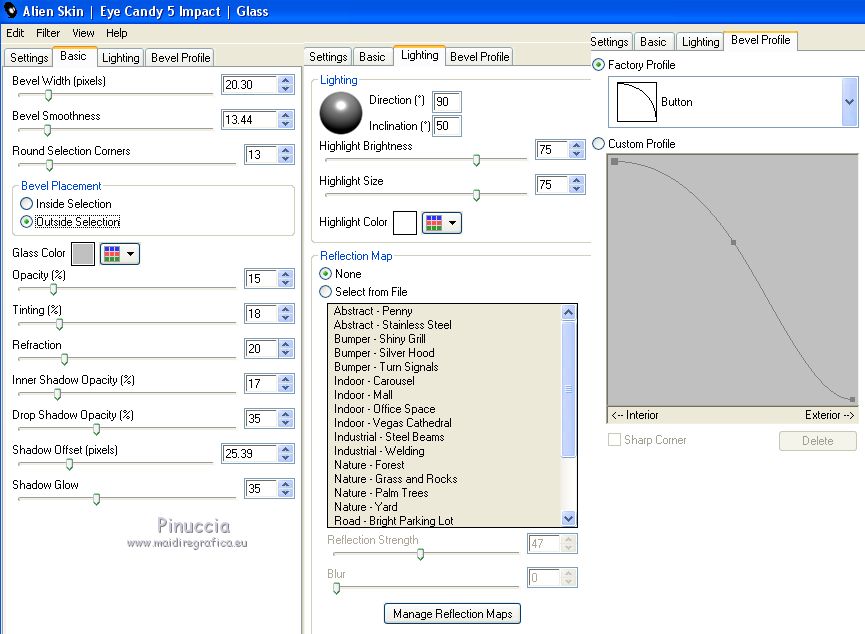865x634 pixels.
Task: Open the Factory Profile Button dropdown
Action: [x=850, y=102]
